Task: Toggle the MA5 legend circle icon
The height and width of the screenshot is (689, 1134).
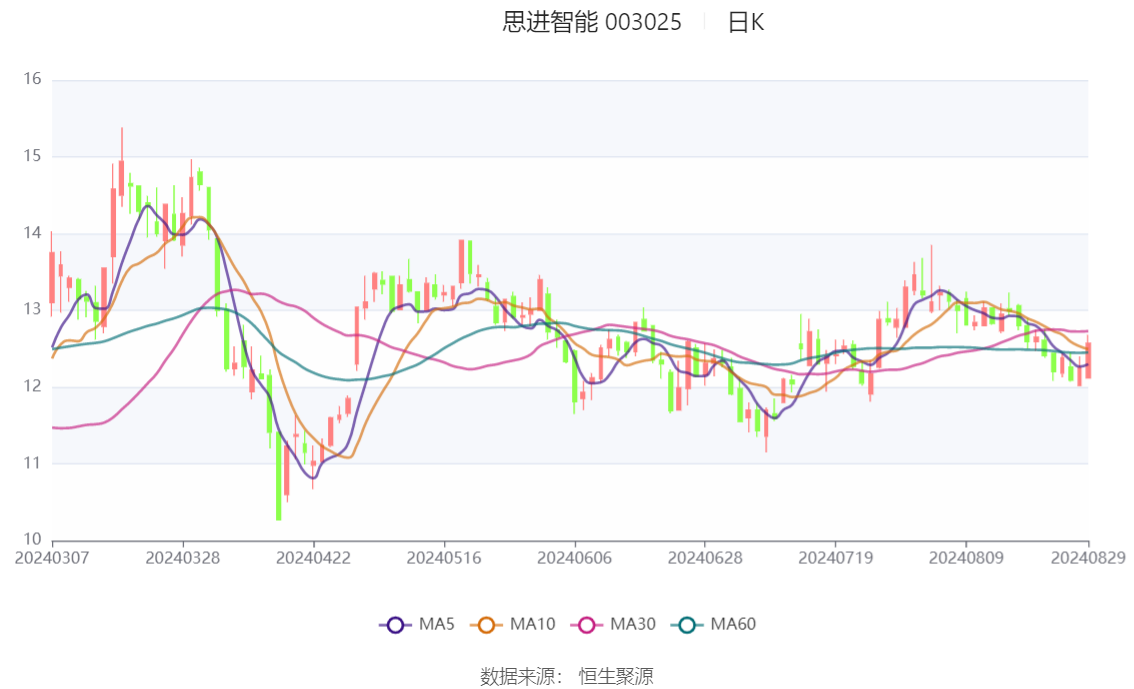Action: [395, 625]
